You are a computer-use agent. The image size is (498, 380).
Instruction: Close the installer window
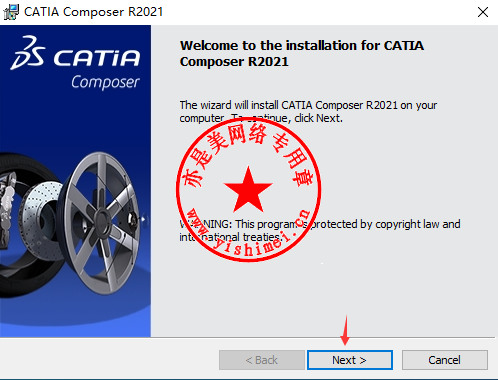(483, 12)
